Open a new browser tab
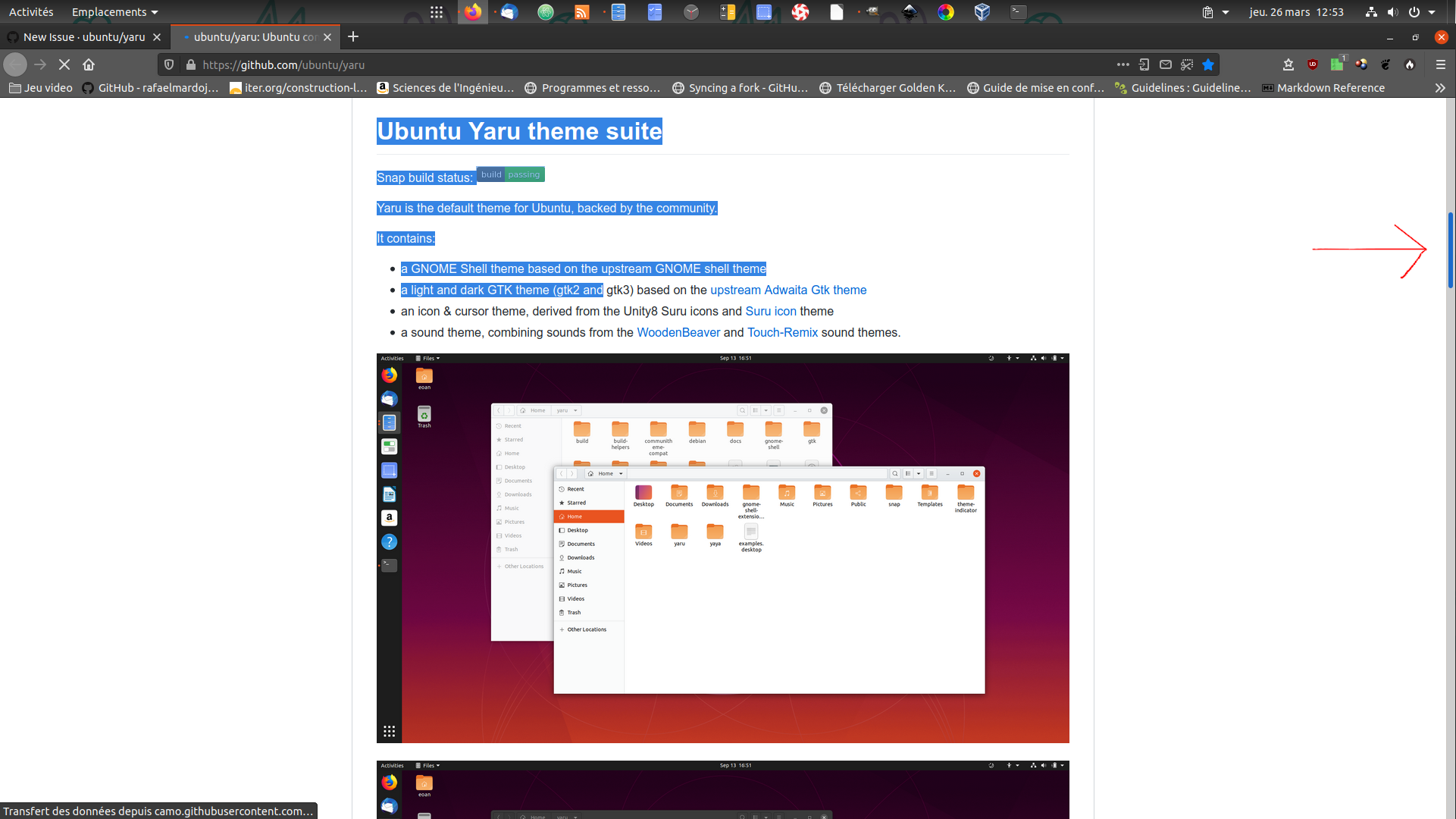The width and height of the screenshot is (1456, 819). [353, 37]
